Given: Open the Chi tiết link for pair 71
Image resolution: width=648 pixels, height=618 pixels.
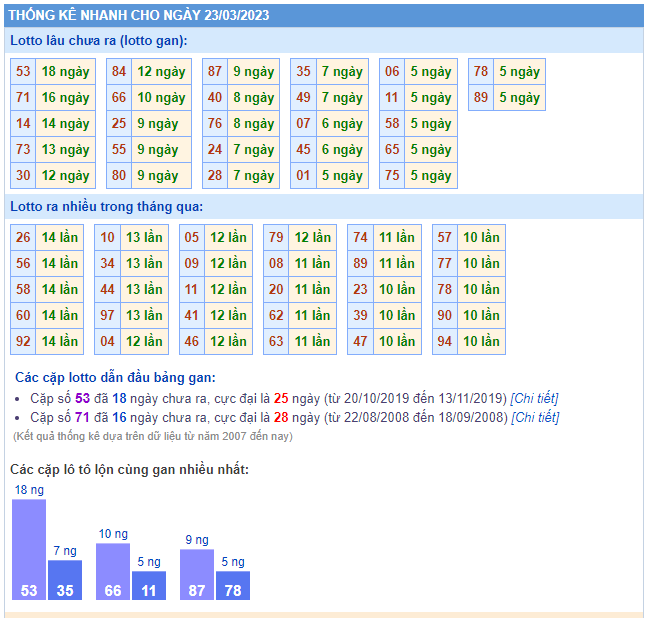Looking at the screenshot, I should pyautogui.click(x=534, y=417).
